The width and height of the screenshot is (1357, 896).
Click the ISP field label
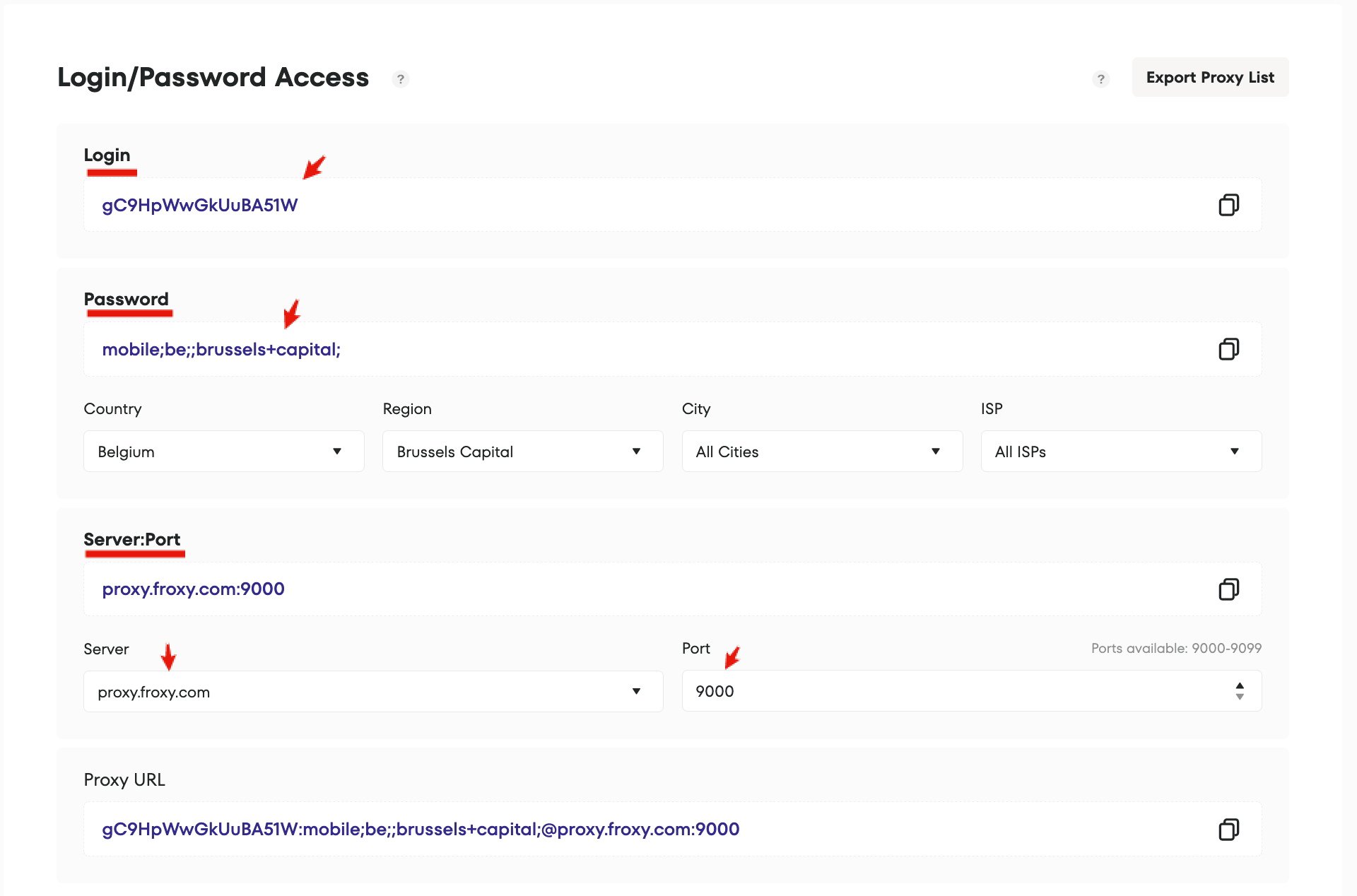[x=992, y=408]
